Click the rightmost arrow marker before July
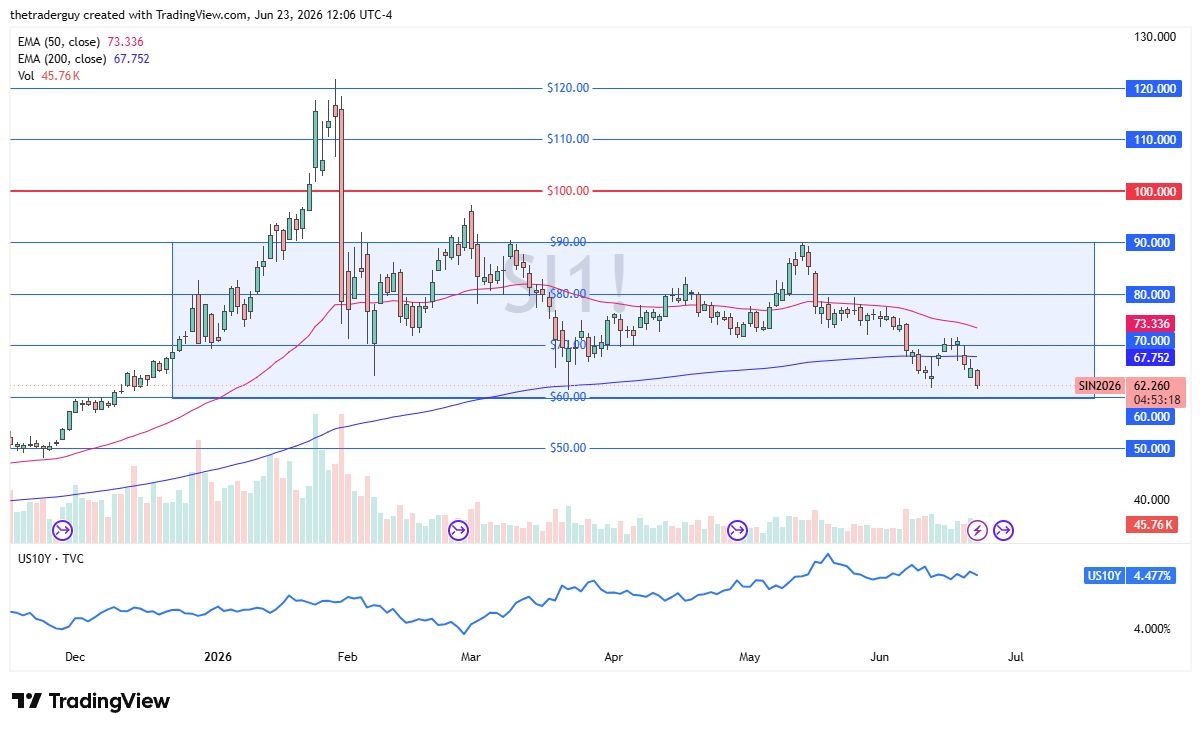The height and width of the screenshot is (731, 1201). click(x=1004, y=530)
